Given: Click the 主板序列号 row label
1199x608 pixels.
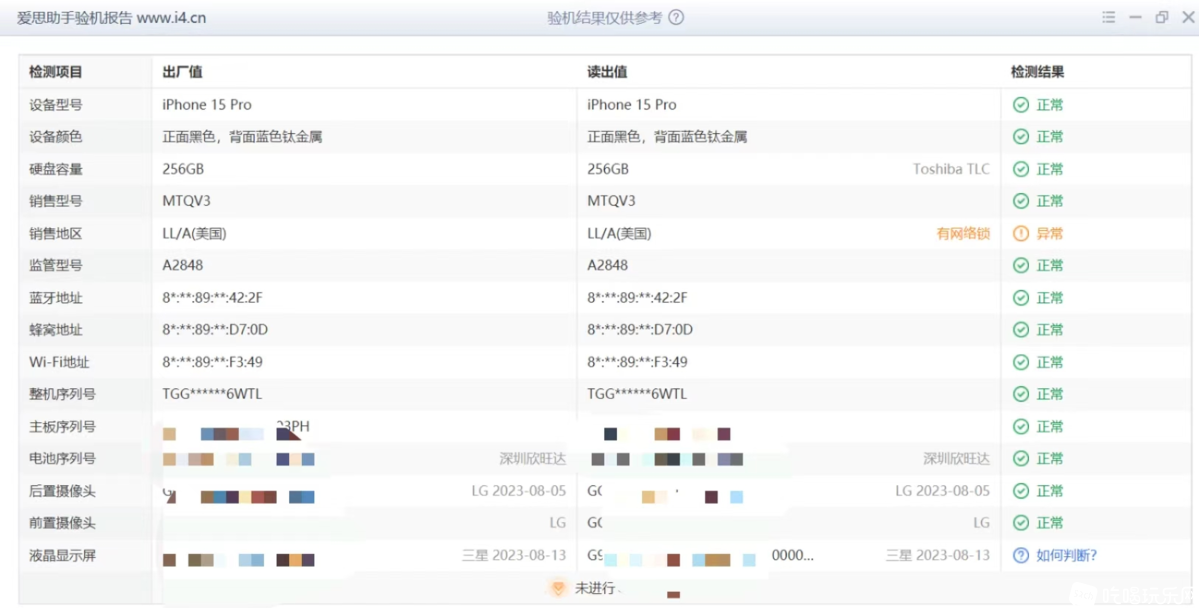Looking at the screenshot, I should tap(63, 426).
